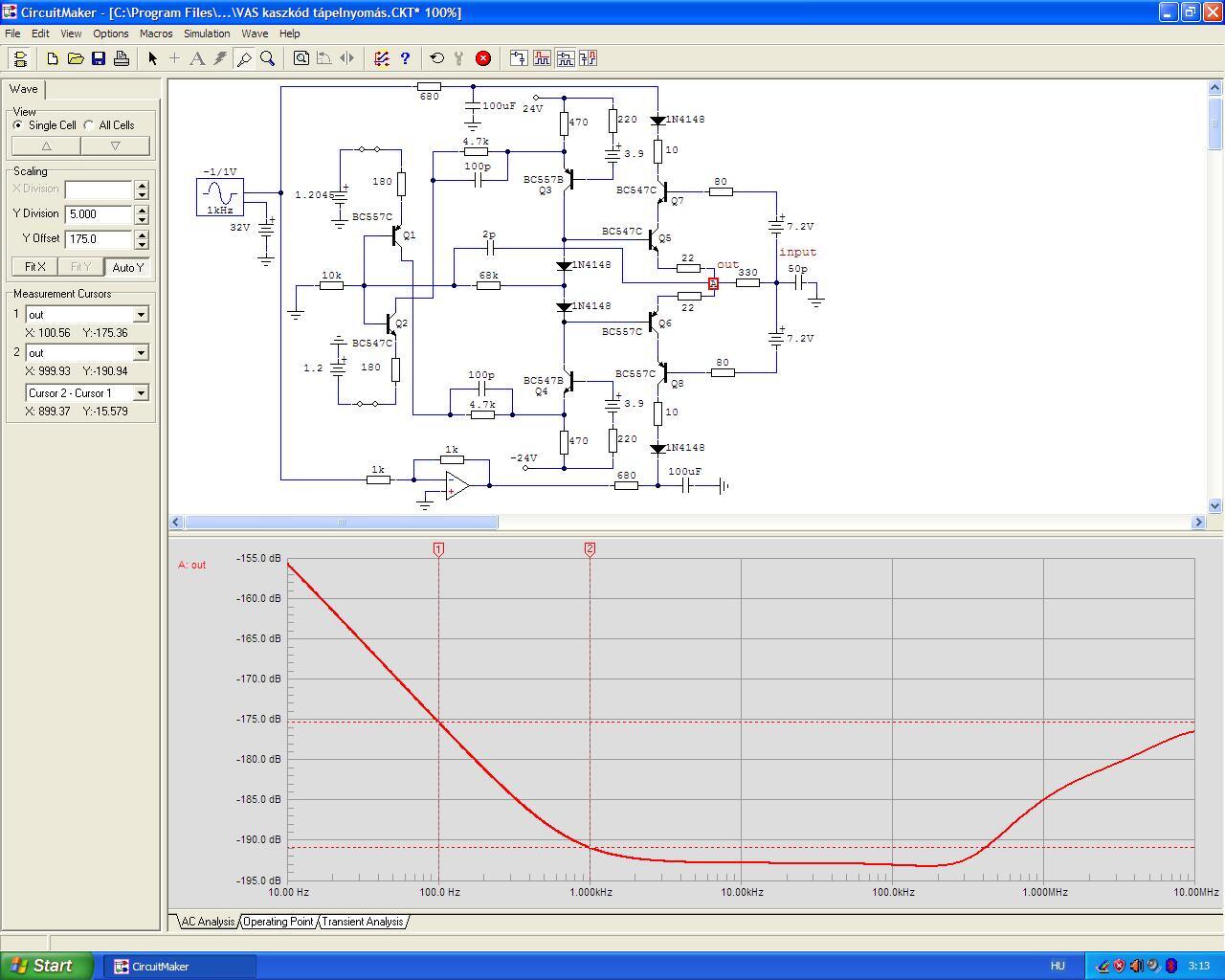Viewport: 1225px width, 980px height.
Task: Select the Text tool (A icon)
Action: coord(197,58)
